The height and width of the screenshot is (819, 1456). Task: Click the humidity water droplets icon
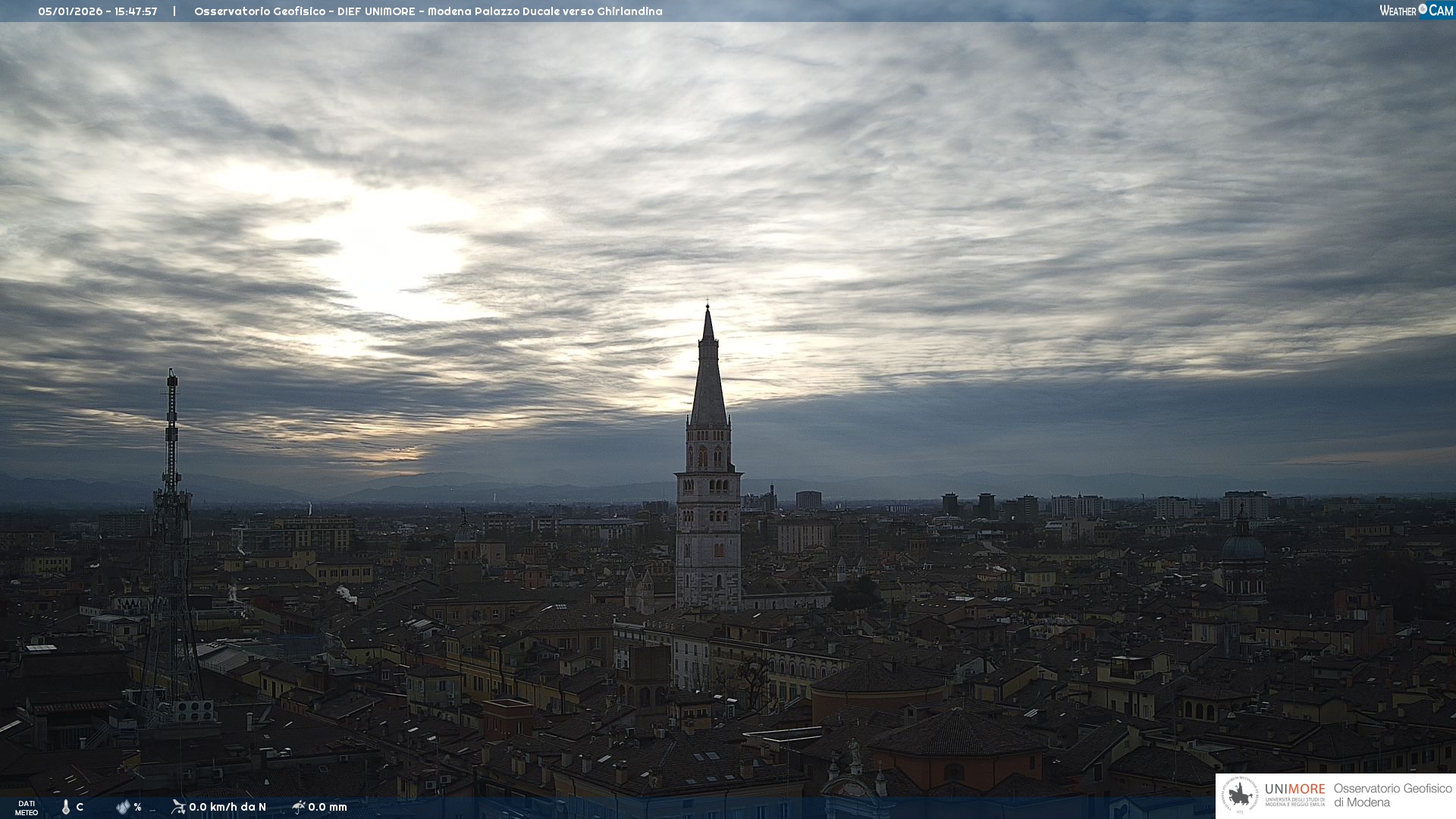tap(123, 807)
